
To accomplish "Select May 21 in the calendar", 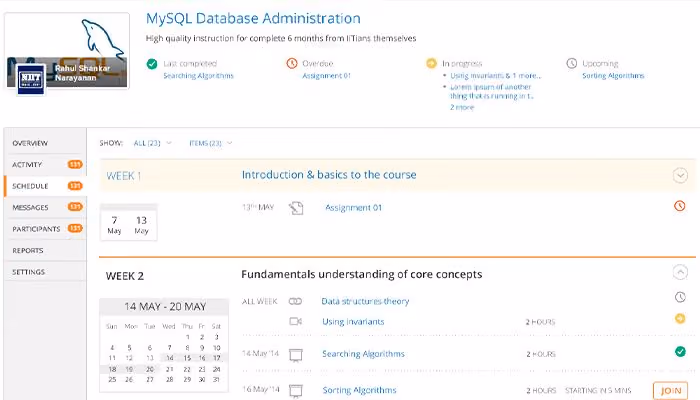I will 170,369.
